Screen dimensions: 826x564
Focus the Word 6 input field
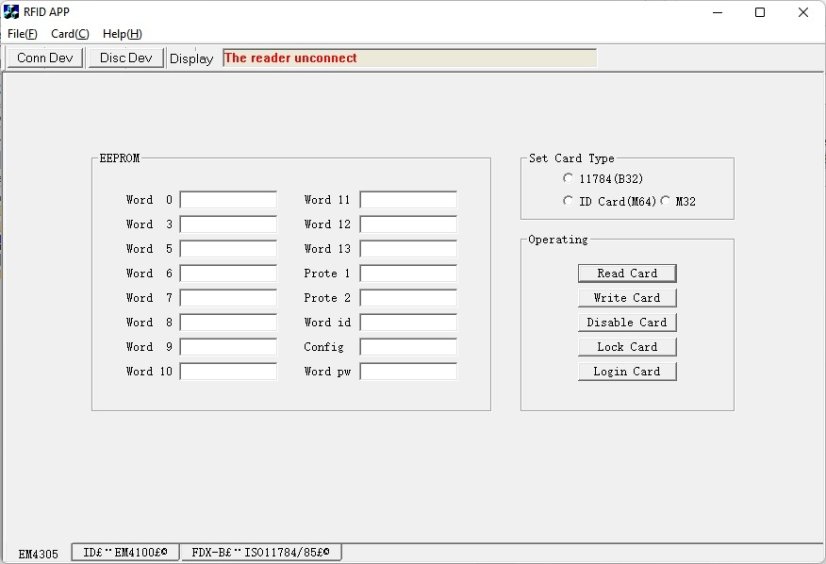tap(228, 273)
